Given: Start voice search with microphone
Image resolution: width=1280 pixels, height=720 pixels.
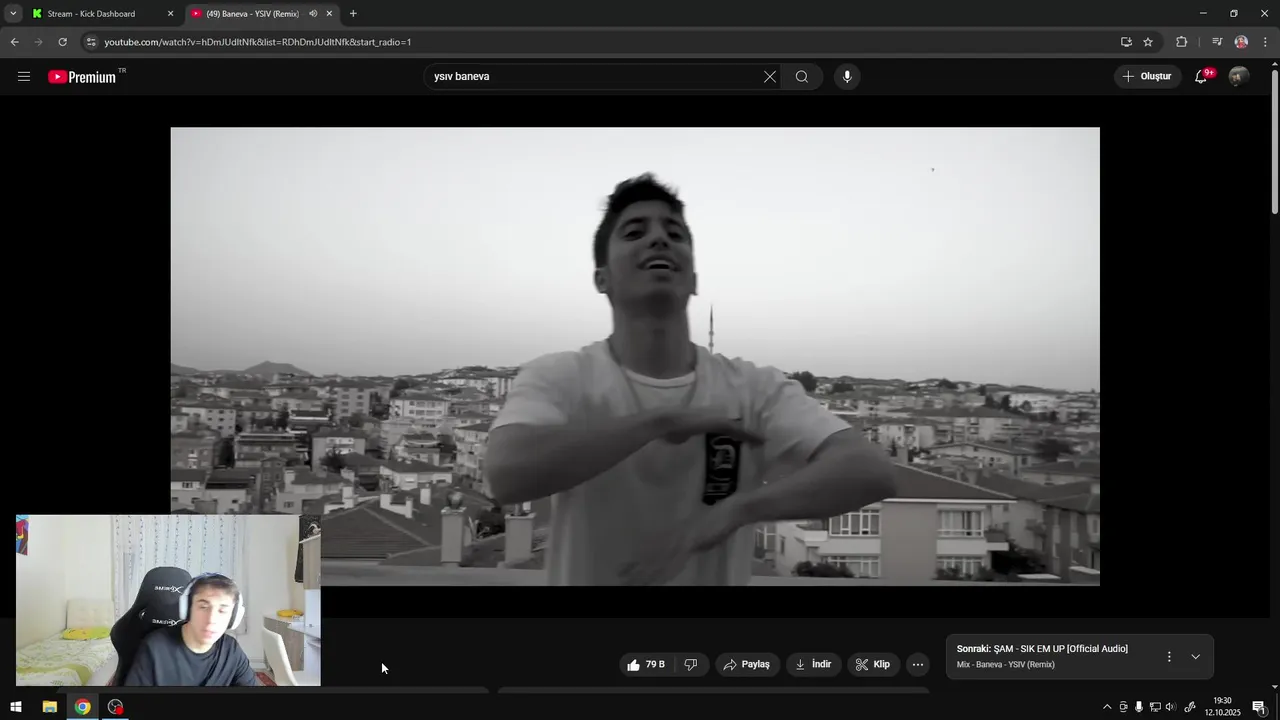Looking at the screenshot, I should 847,76.
